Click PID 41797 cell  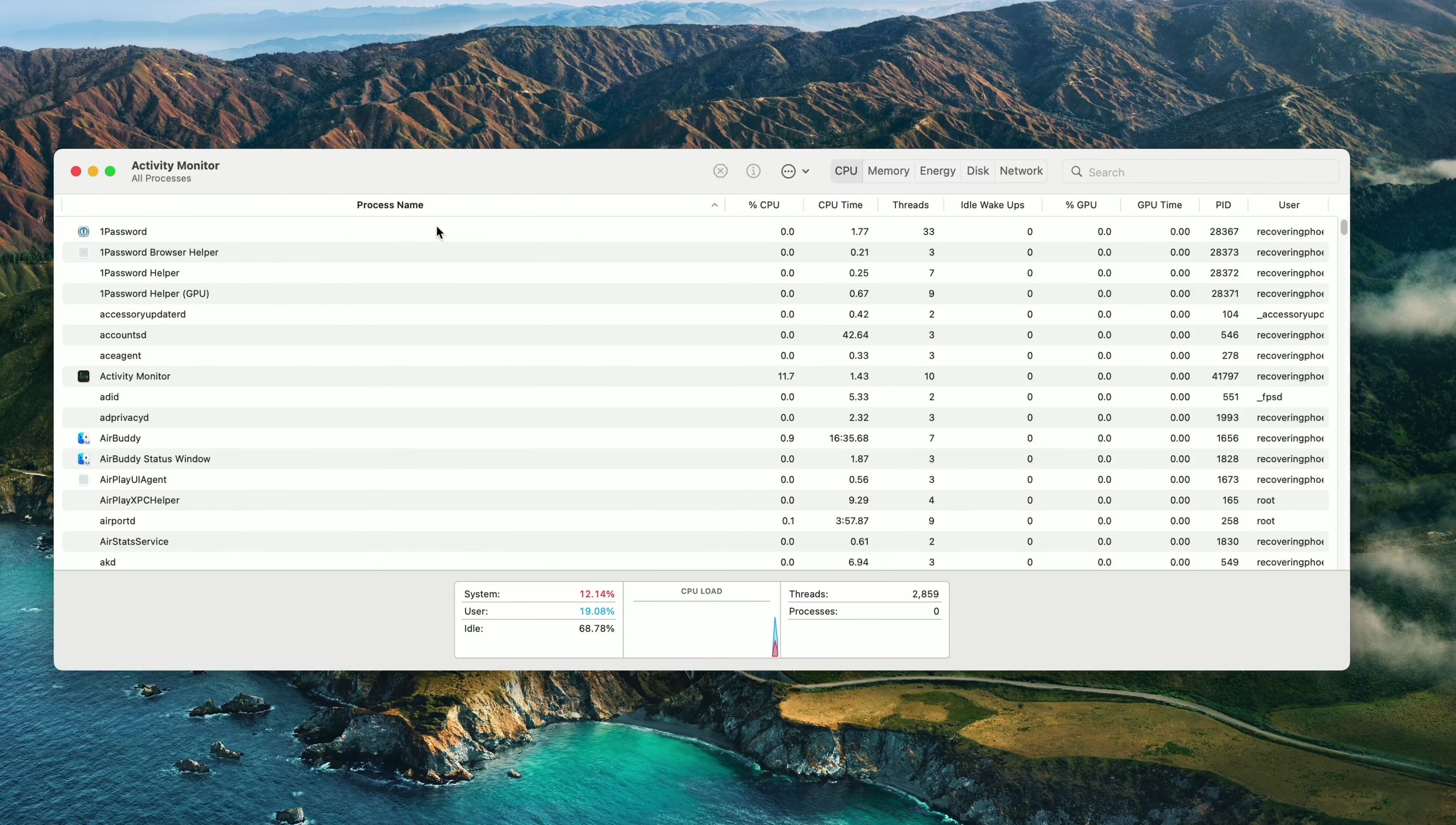[1225, 376]
